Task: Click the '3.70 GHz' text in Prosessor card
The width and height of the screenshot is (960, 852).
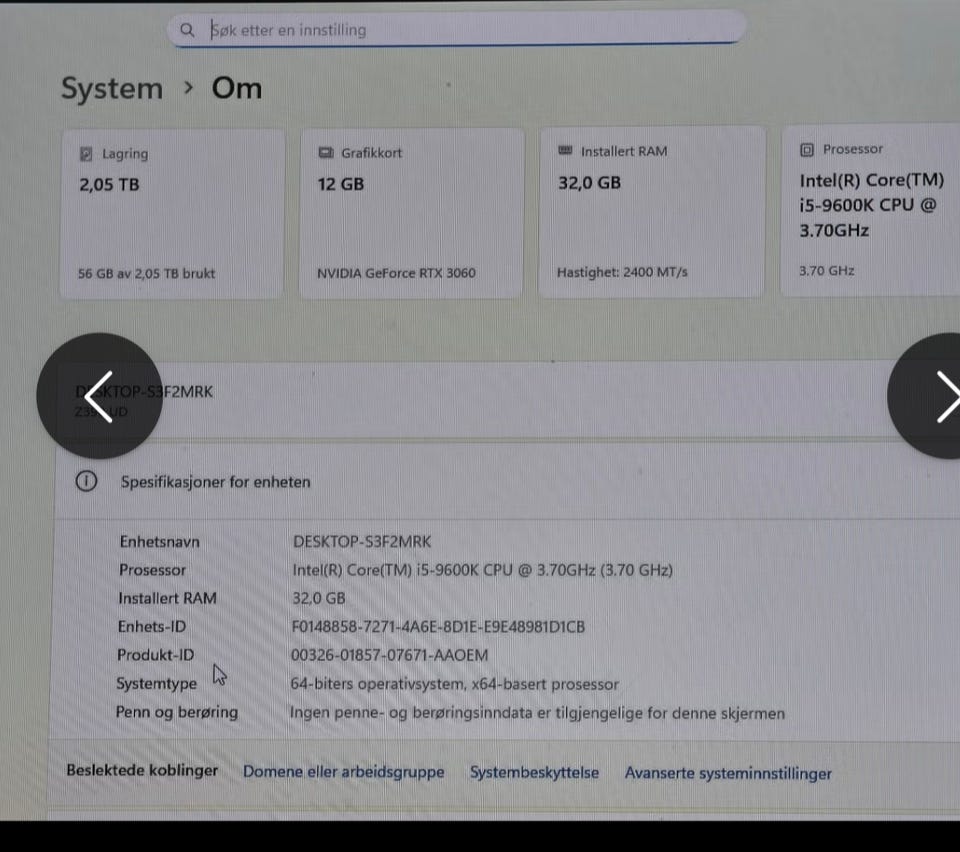Action: click(x=827, y=271)
